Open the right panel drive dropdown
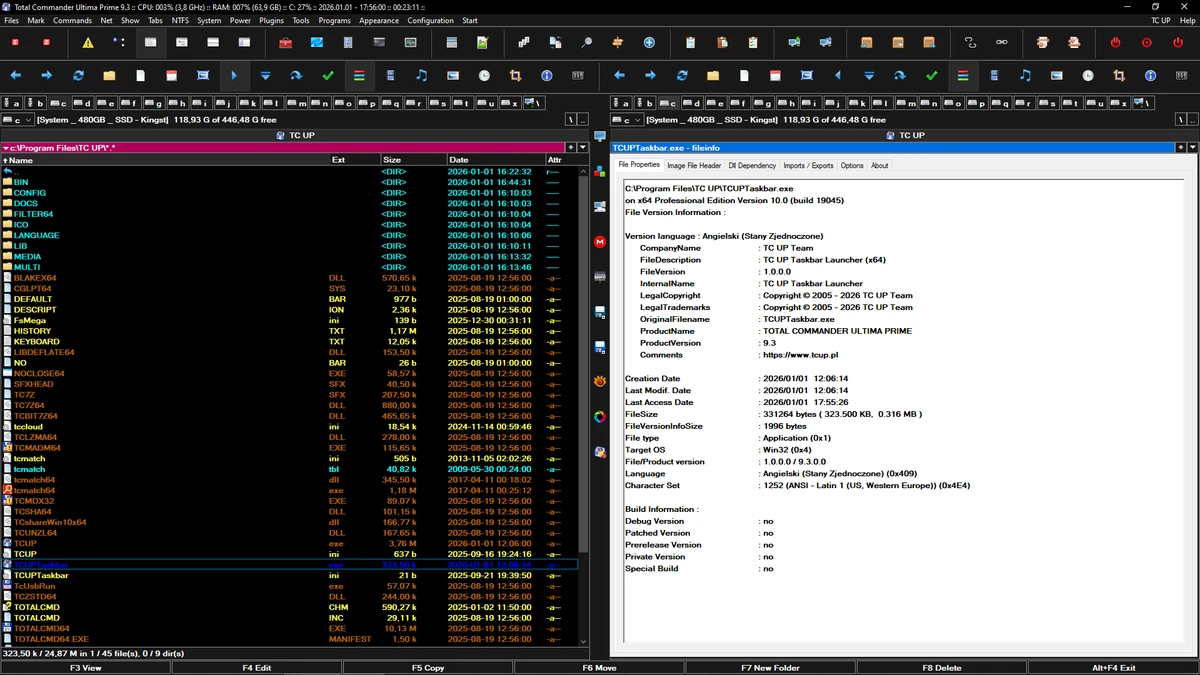The height and width of the screenshot is (675, 1200). click(627, 120)
